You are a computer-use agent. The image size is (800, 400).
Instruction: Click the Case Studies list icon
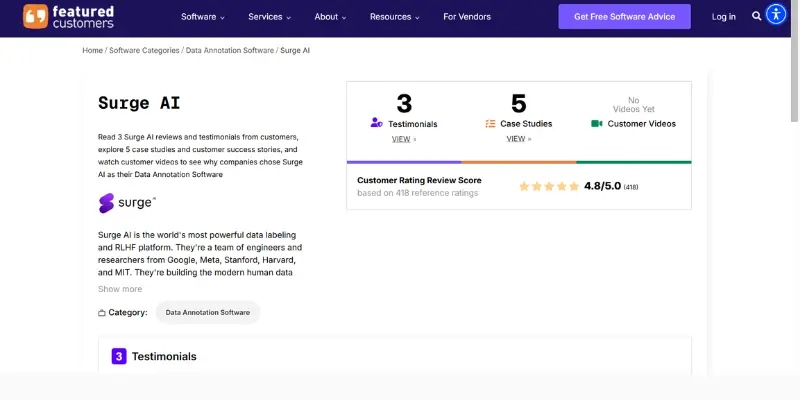(490, 123)
